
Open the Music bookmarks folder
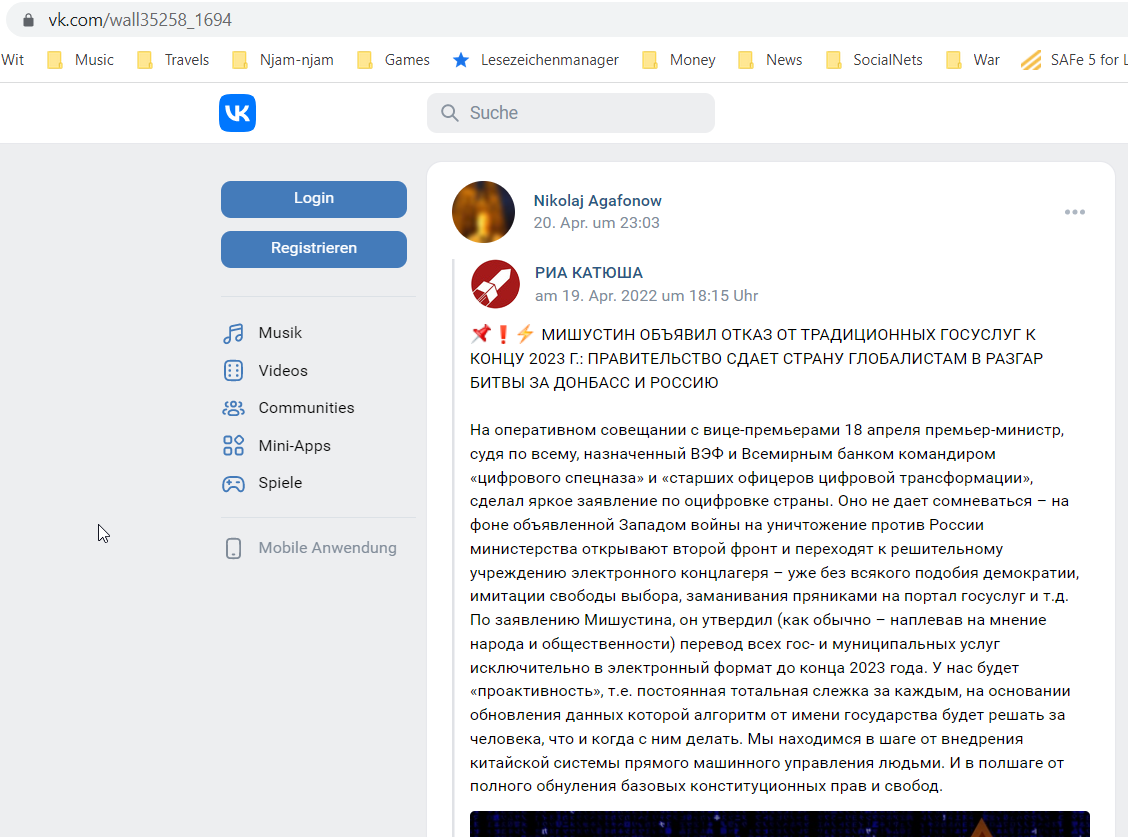(81, 60)
